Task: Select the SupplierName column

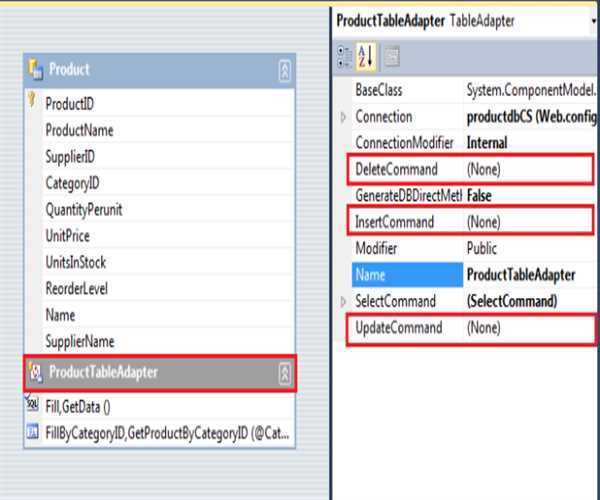Action: pyautogui.click(x=80, y=341)
